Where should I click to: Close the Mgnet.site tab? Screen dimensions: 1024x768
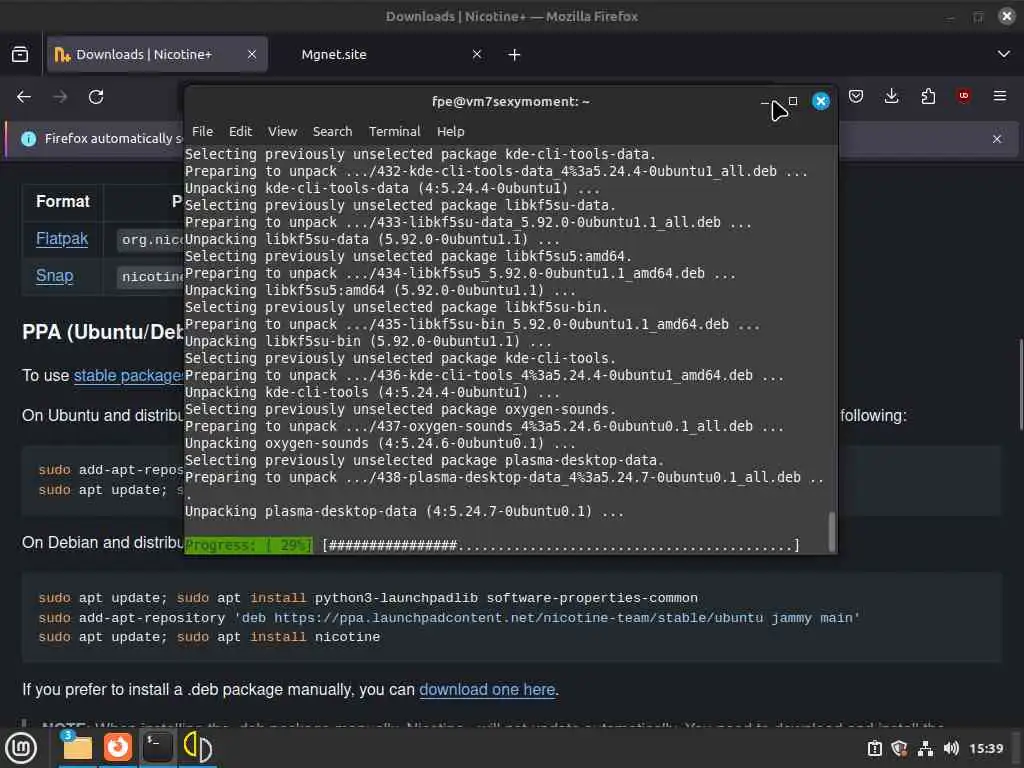[x=477, y=54]
